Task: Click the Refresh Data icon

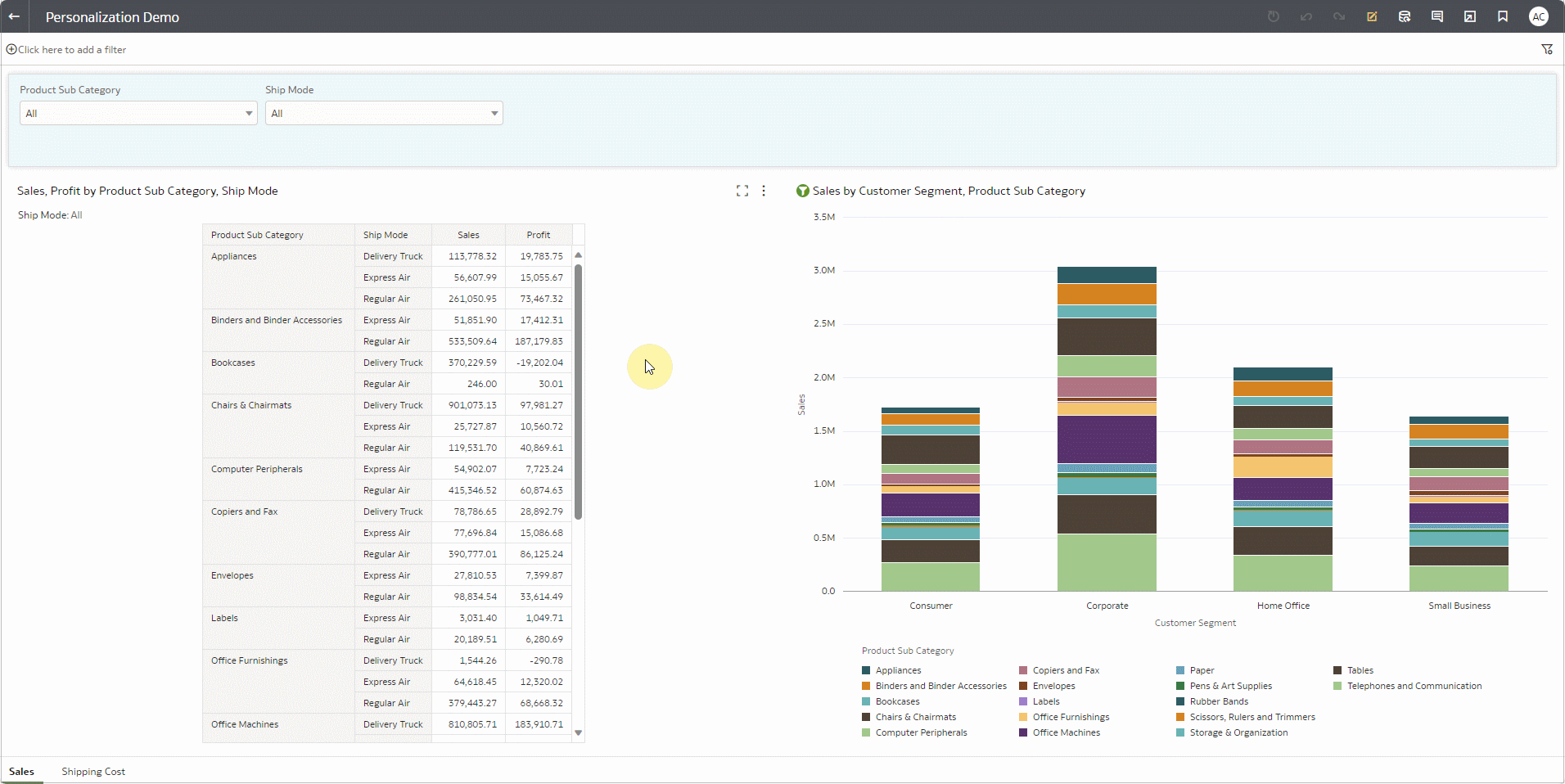Action: [1405, 16]
